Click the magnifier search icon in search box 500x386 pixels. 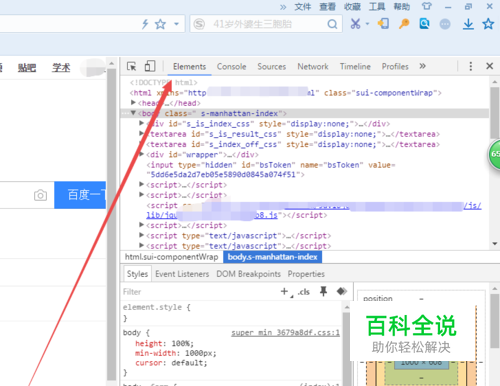coord(332,24)
